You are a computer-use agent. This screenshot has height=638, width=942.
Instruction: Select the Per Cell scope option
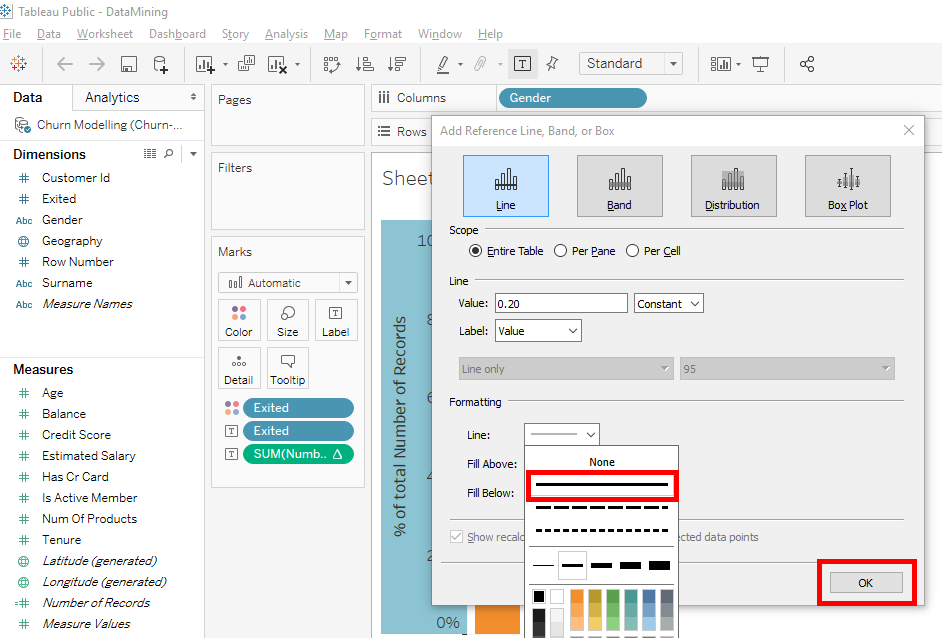tap(633, 251)
